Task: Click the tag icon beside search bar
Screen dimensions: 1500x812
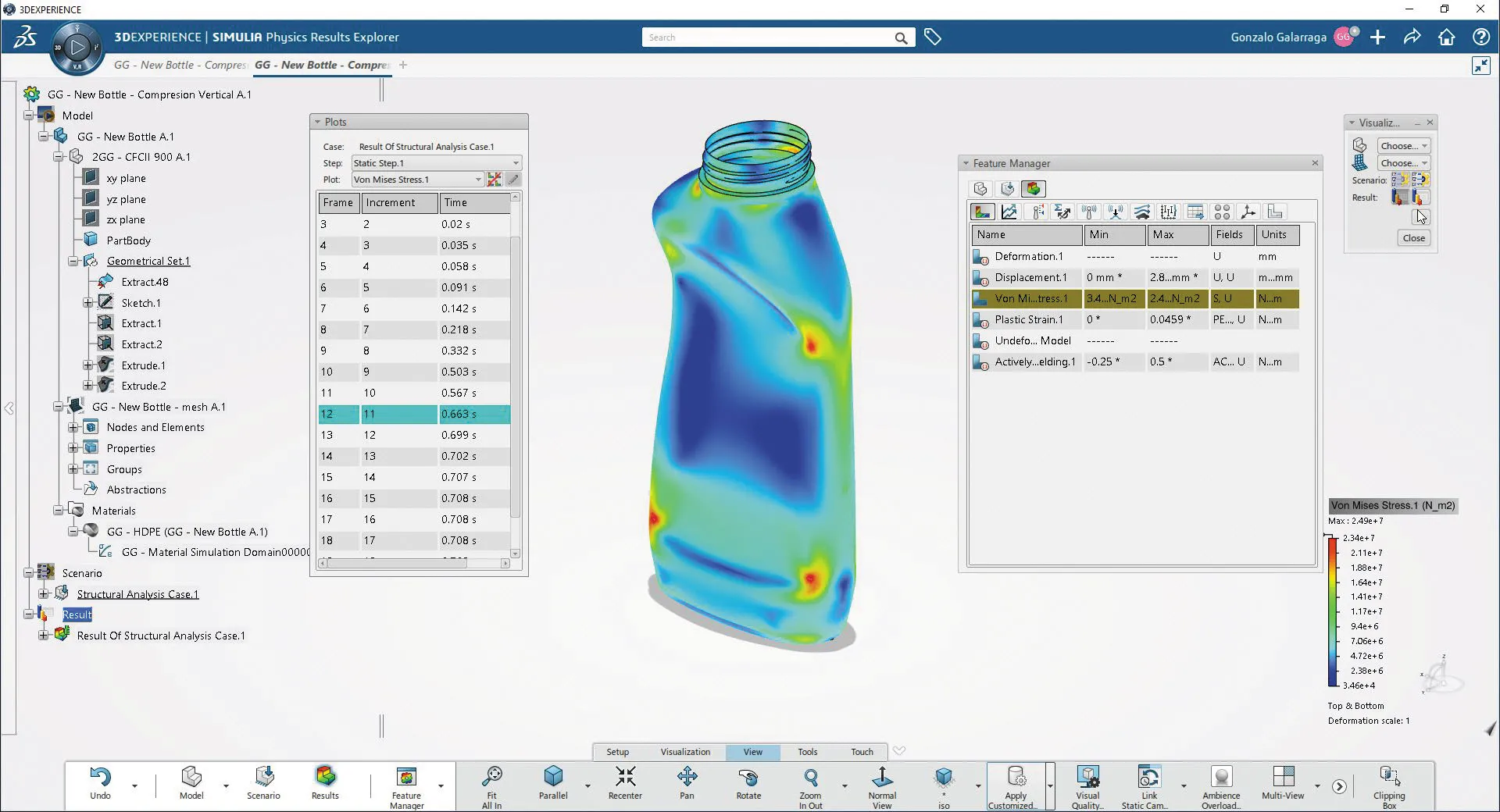Action: coord(933,37)
